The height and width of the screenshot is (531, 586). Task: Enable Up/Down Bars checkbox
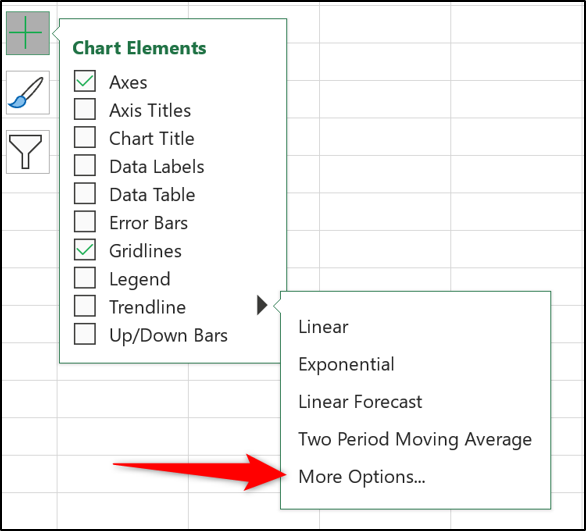coord(85,334)
